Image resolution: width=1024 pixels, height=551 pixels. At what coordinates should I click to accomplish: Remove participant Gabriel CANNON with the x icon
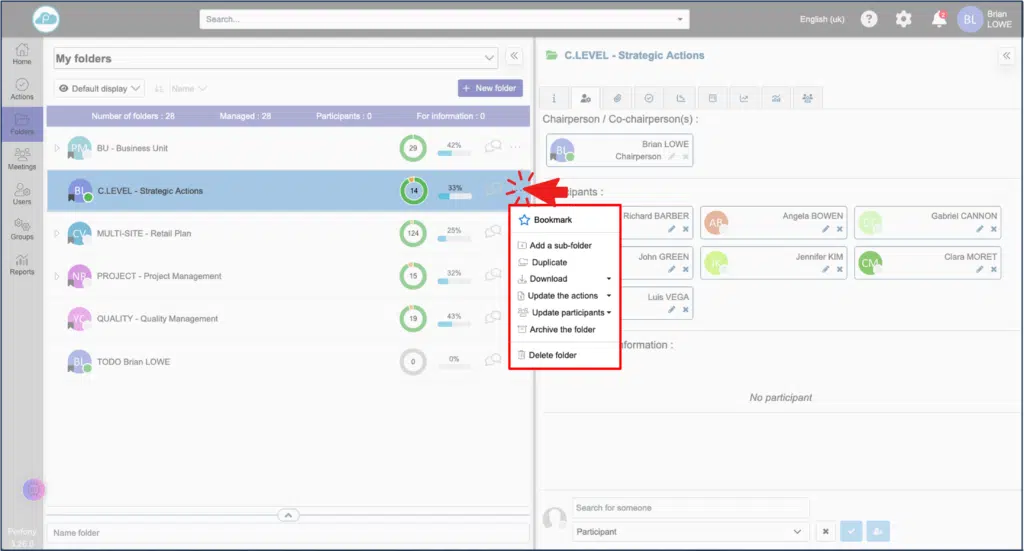click(x=993, y=229)
